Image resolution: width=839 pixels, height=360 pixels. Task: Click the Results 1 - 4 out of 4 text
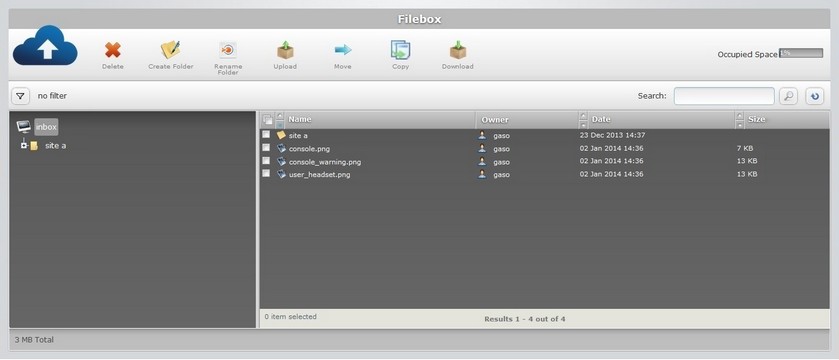coord(525,319)
